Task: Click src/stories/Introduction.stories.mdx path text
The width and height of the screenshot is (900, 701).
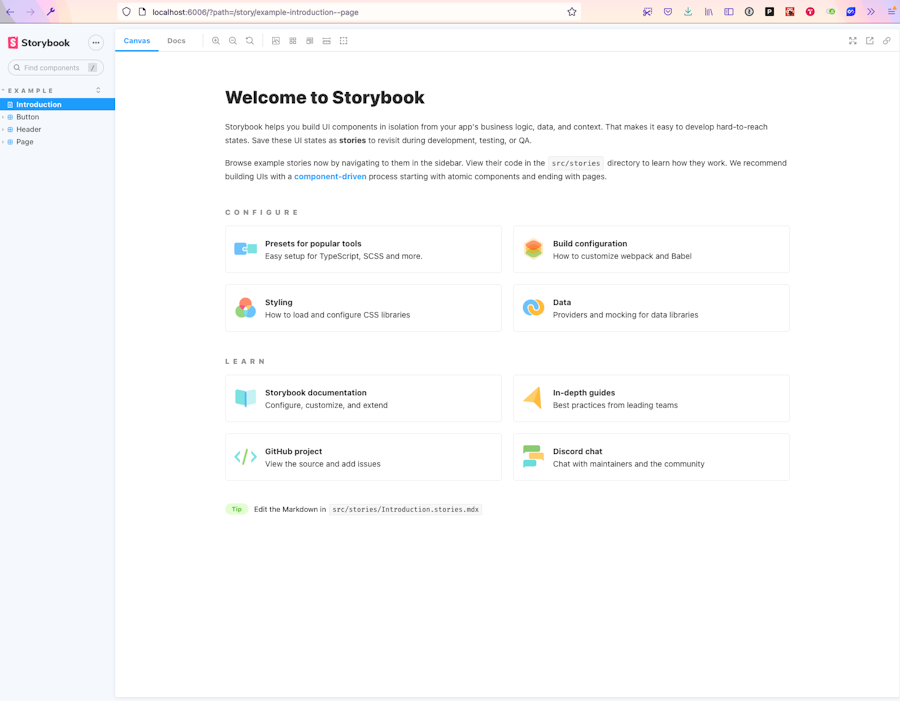Action: tap(405, 509)
